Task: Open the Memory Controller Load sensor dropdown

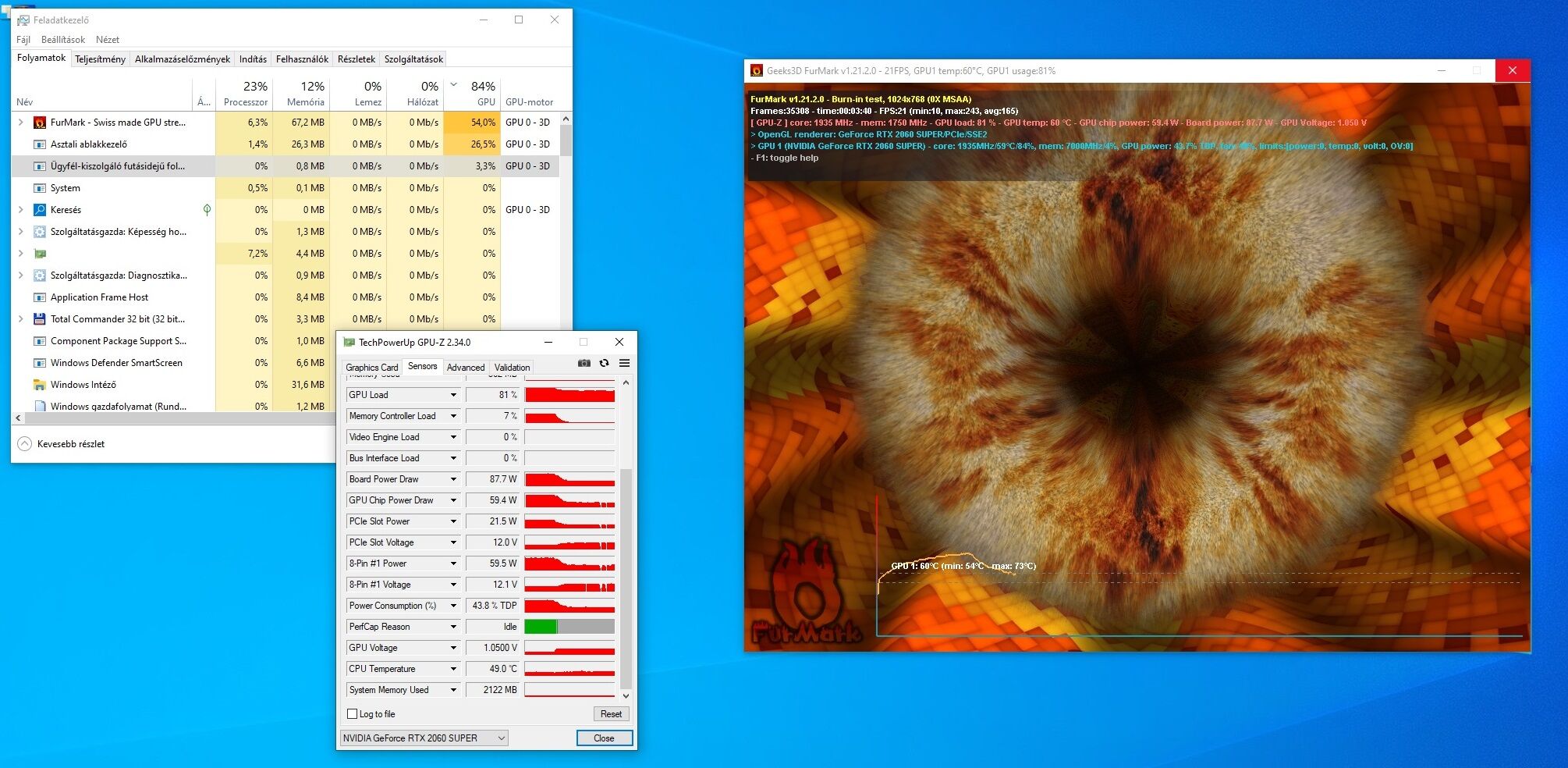Action: [x=453, y=416]
